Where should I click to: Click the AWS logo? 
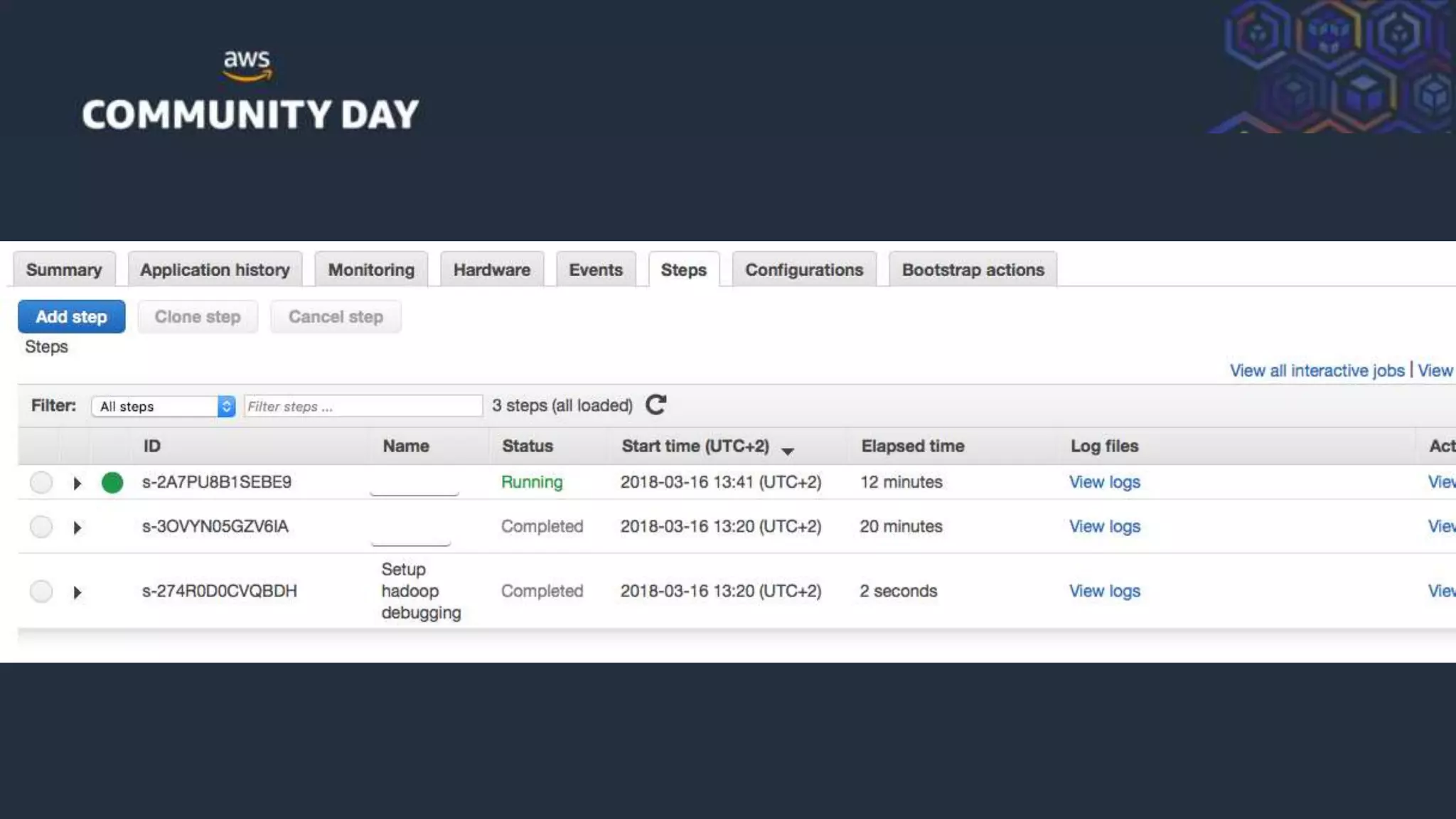[x=247, y=65]
